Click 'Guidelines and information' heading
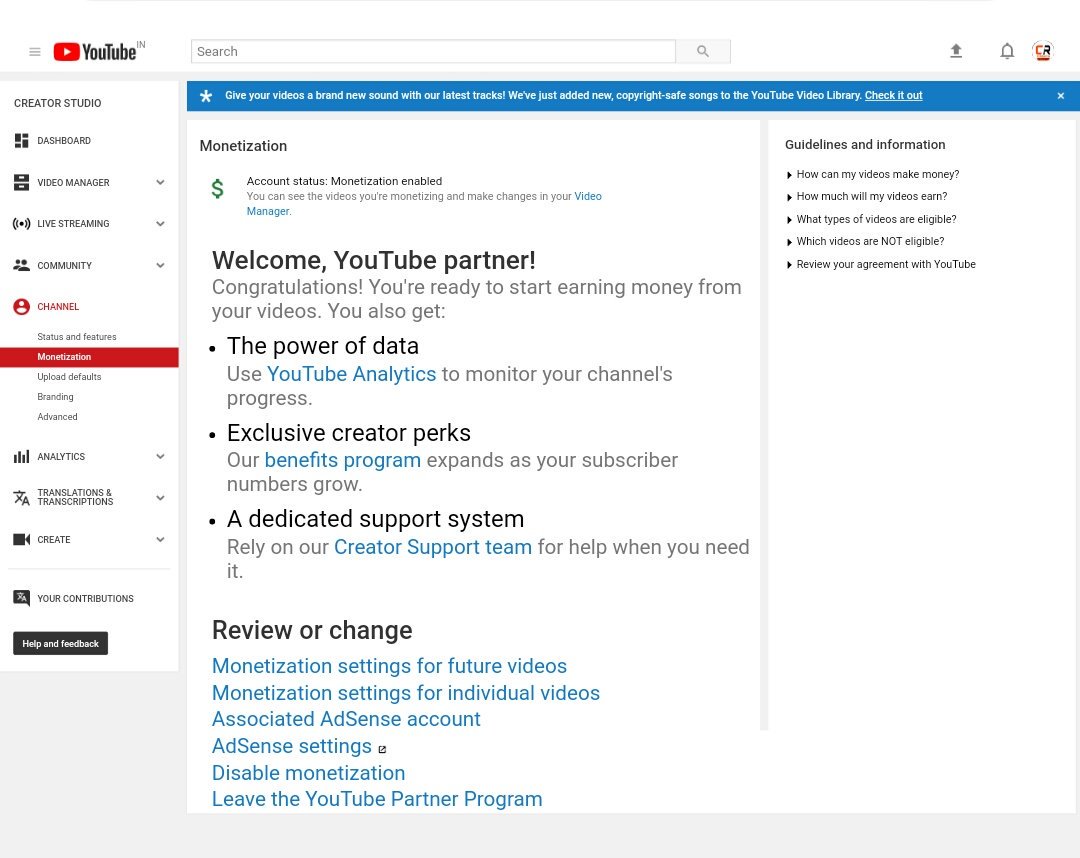The width and height of the screenshot is (1080, 858). pyautogui.click(x=865, y=145)
